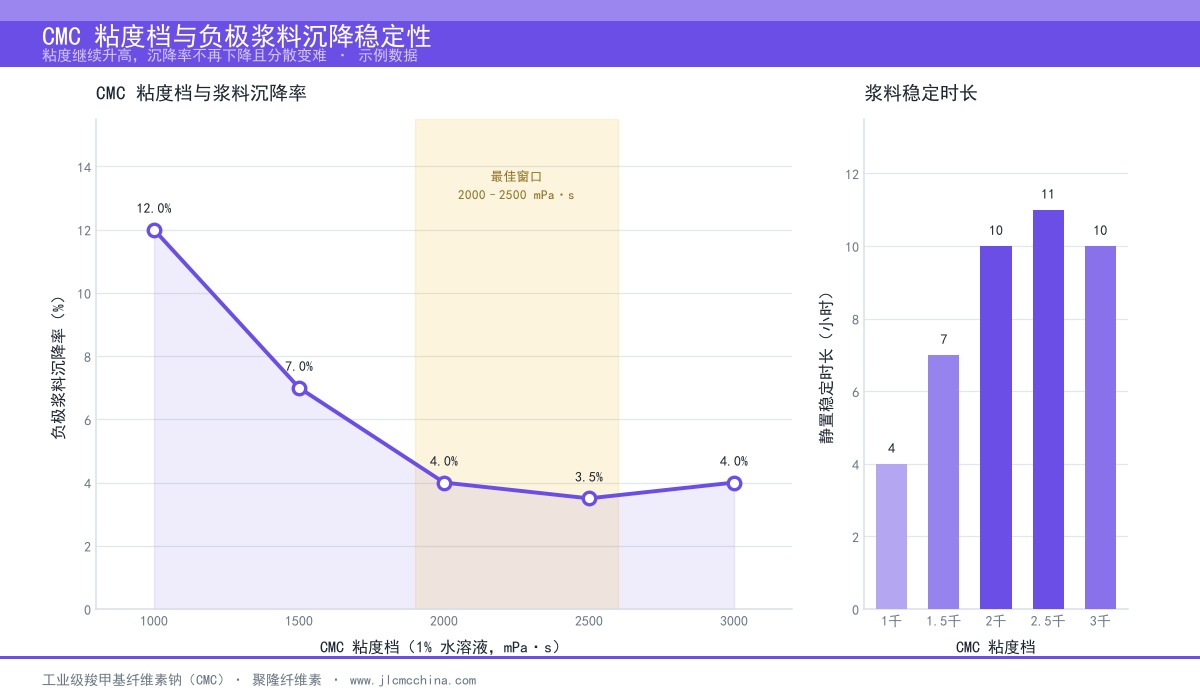This screenshot has width=1200, height=700.
Task: Click bar chart x-axis label 'CMC 粘度档'
Action: tap(996, 647)
